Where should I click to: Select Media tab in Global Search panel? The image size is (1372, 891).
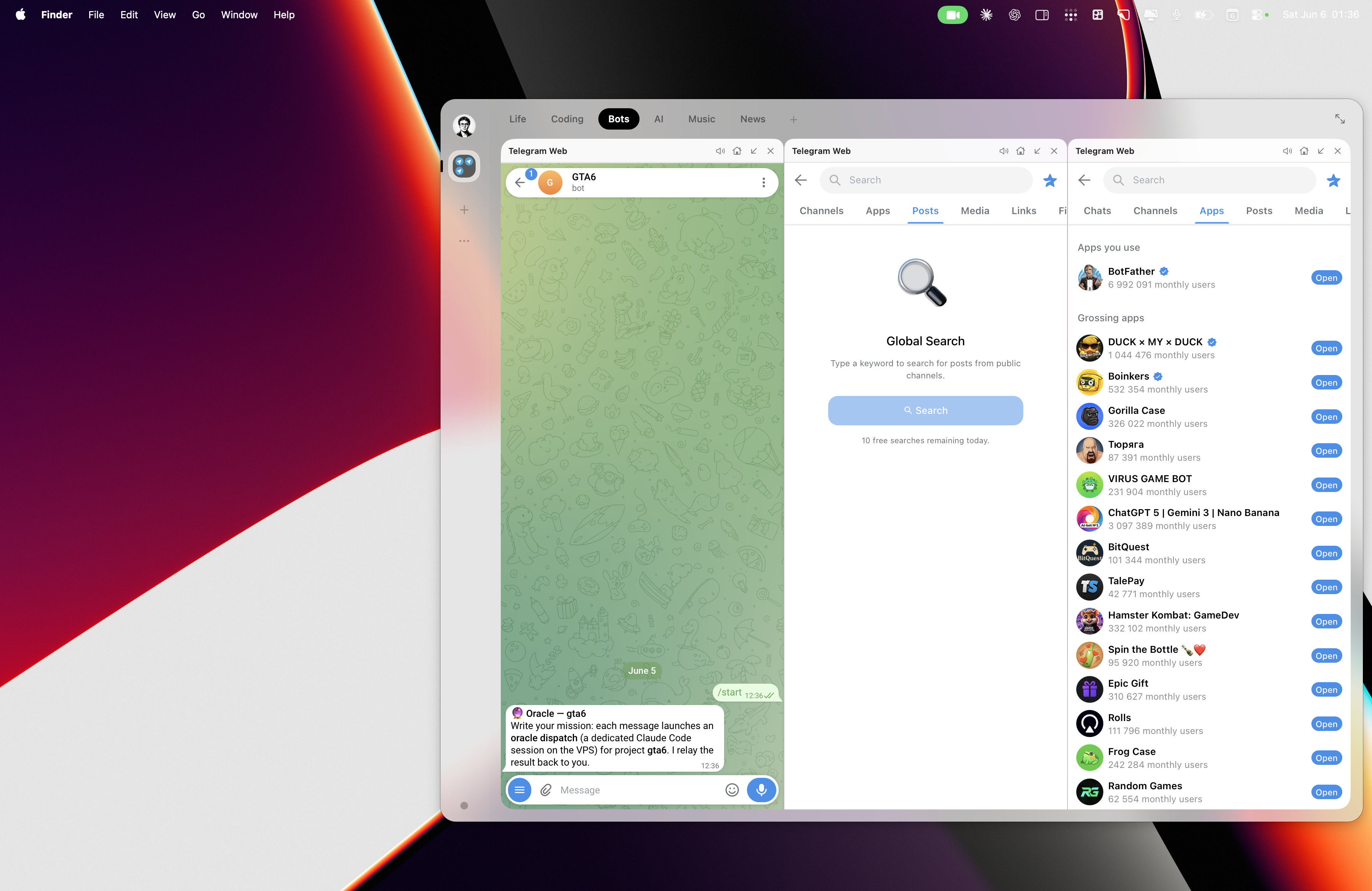(975, 211)
